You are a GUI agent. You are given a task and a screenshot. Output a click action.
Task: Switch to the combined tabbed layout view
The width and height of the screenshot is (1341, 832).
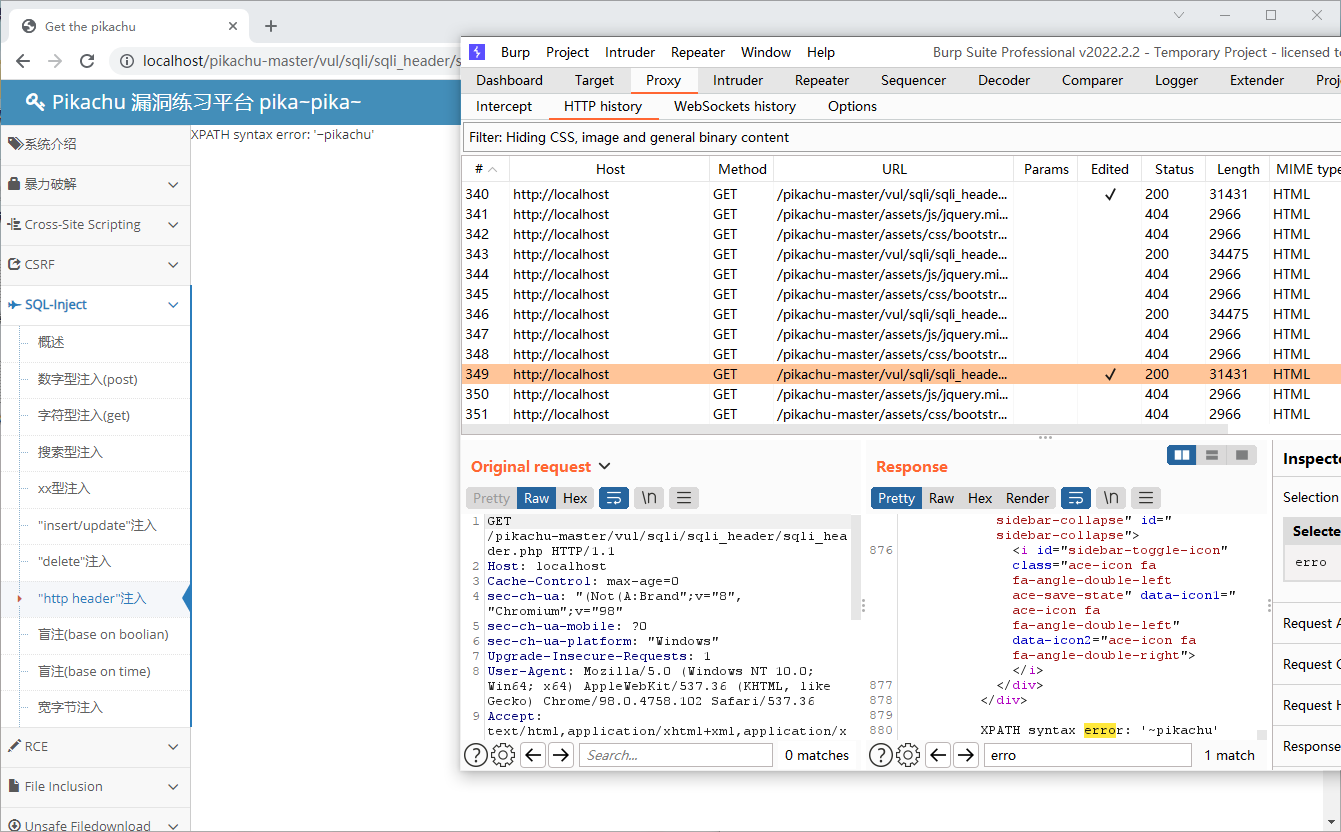(1242, 455)
